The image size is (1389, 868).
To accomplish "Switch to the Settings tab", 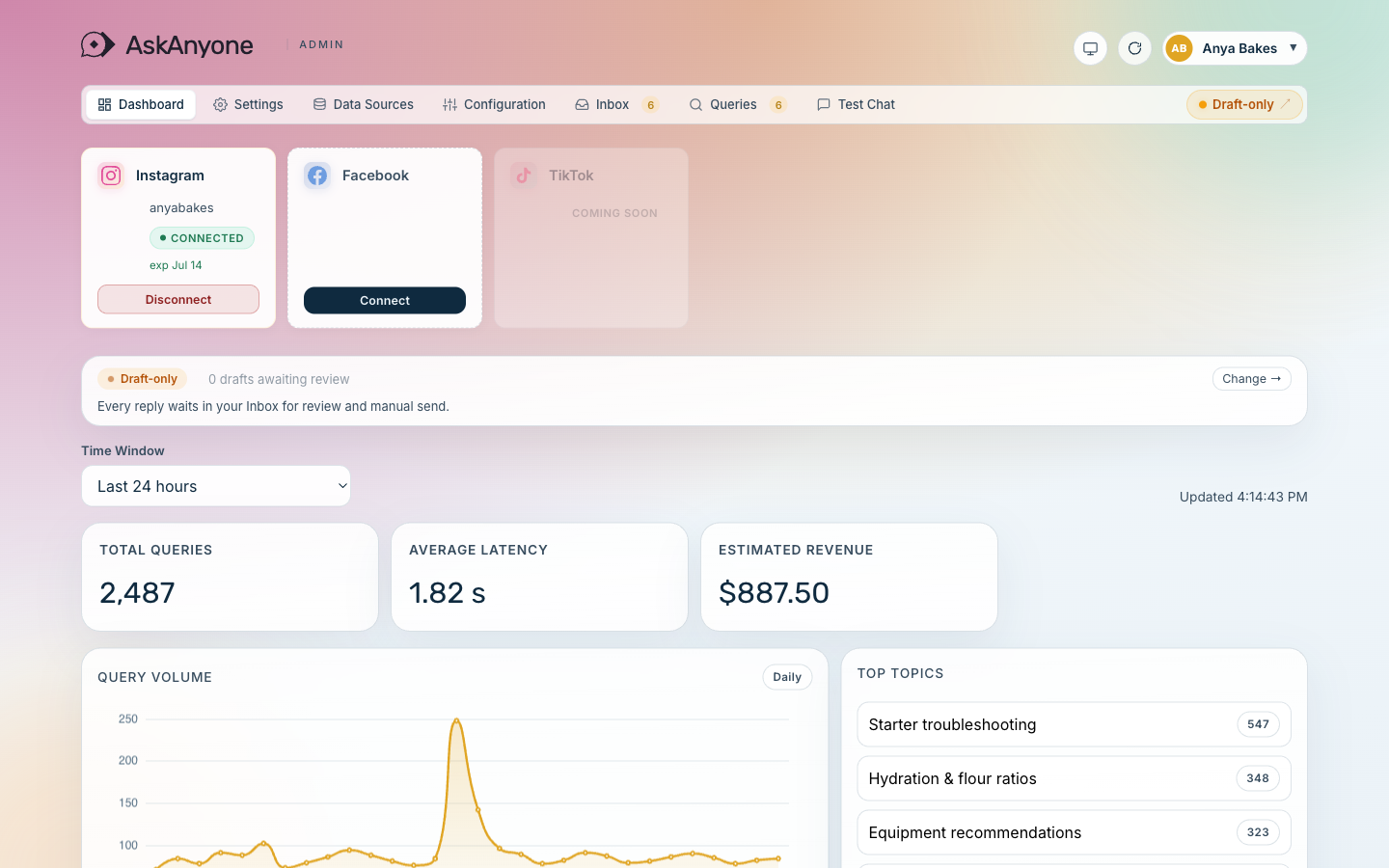I will point(248,104).
